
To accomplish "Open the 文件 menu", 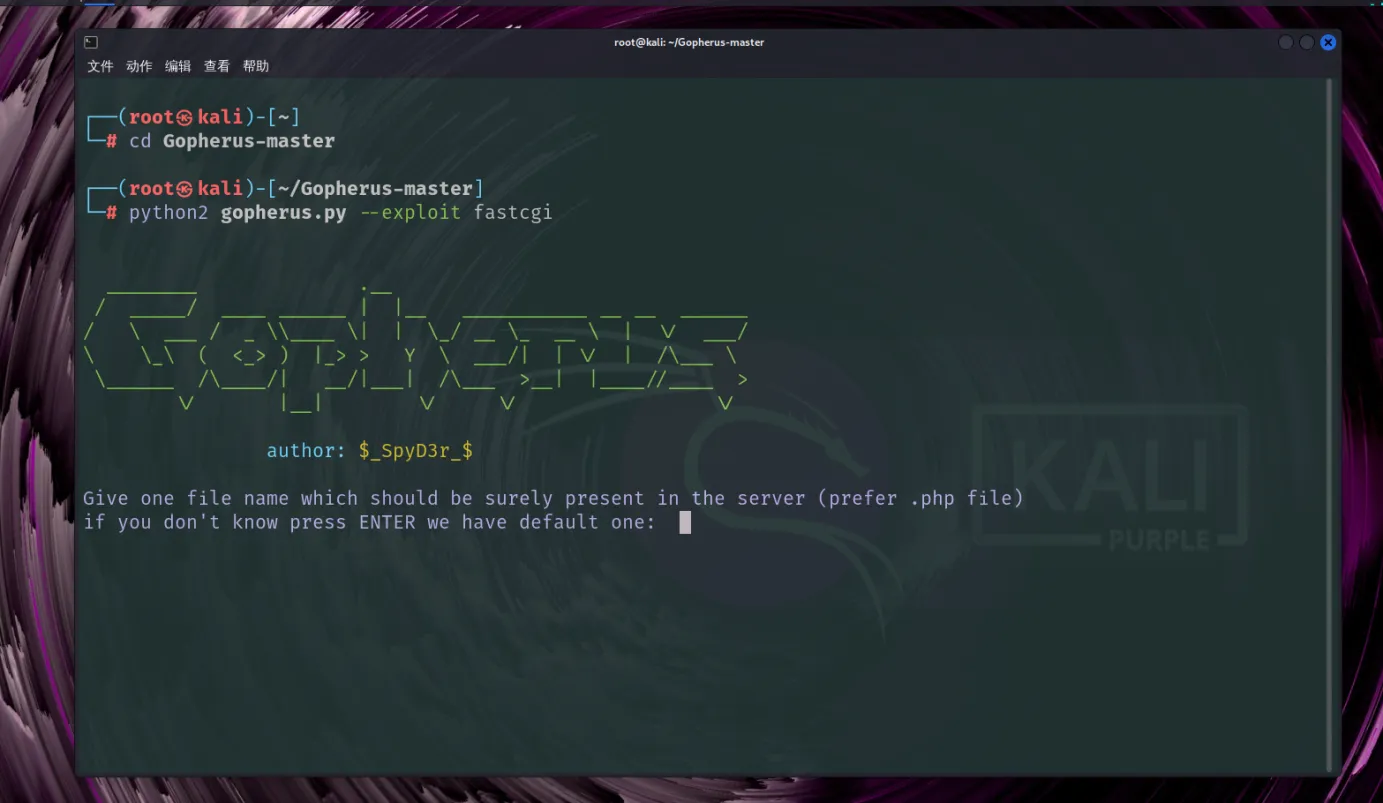I will point(100,66).
